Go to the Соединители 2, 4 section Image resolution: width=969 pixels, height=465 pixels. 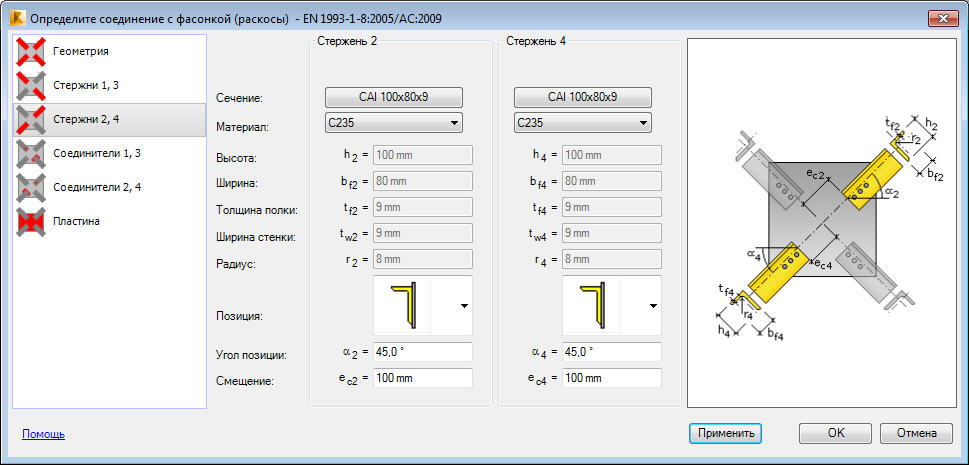tap(109, 187)
